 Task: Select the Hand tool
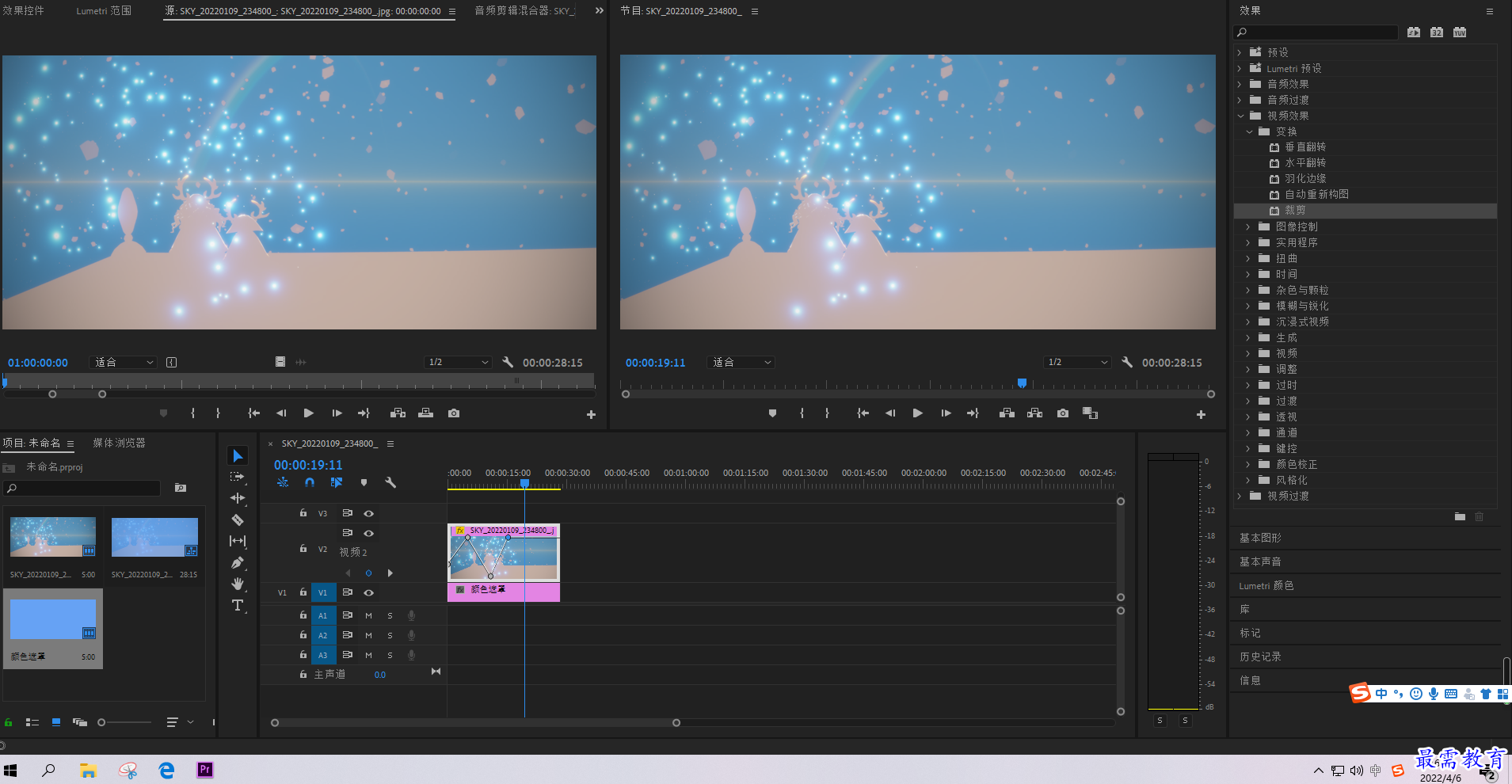click(238, 584)
